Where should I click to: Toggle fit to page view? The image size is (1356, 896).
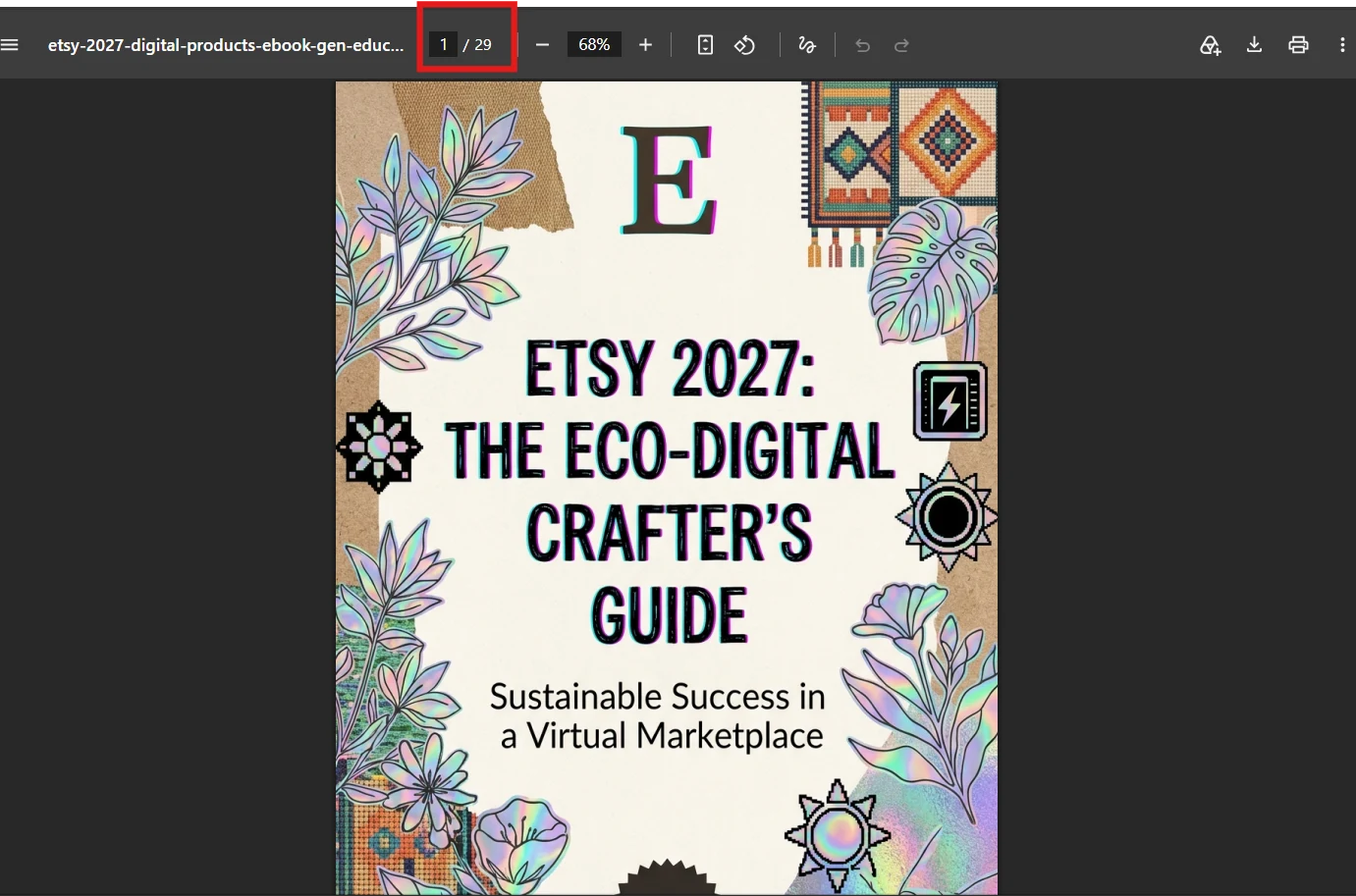coord(705,45)
